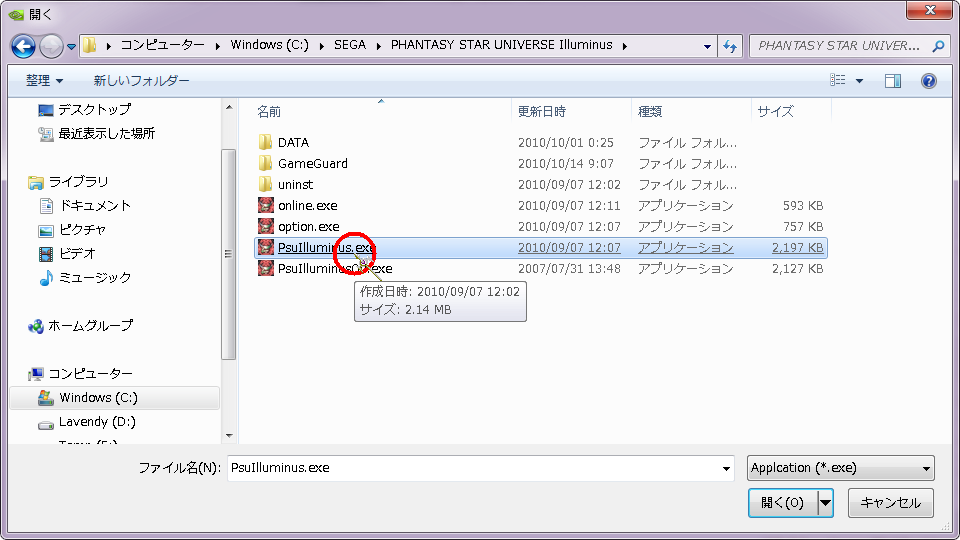Open the recent locations dropdown arrow
960x540 pixels.
[72, 47]
